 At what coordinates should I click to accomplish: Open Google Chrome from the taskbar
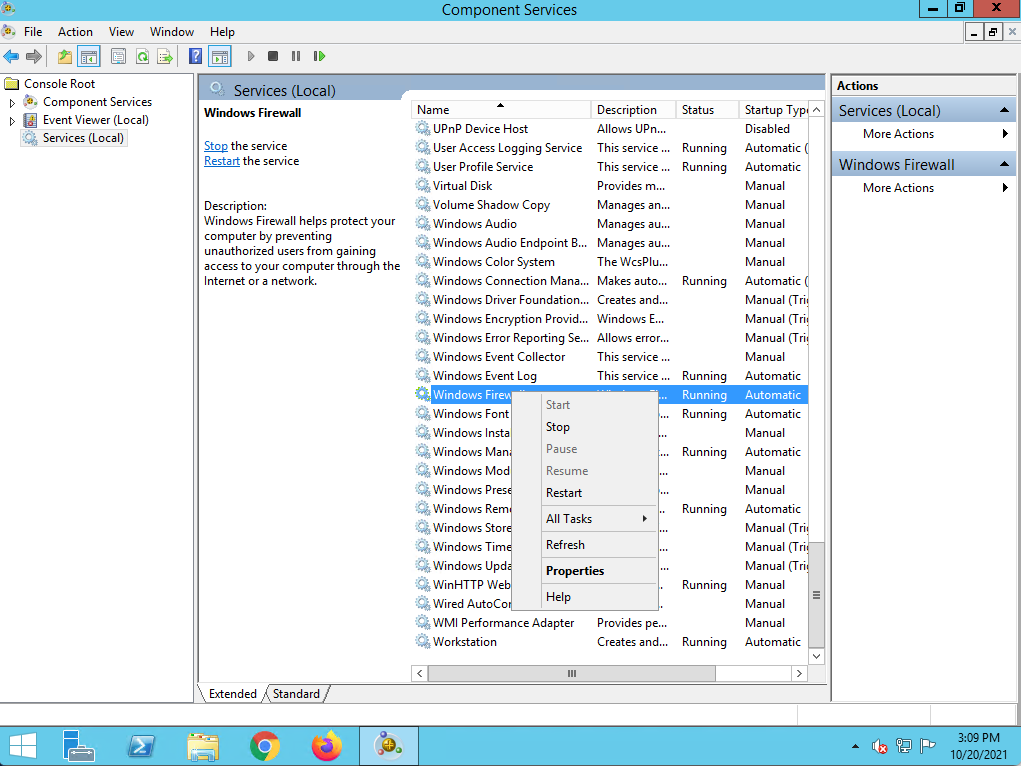(264, 746)
